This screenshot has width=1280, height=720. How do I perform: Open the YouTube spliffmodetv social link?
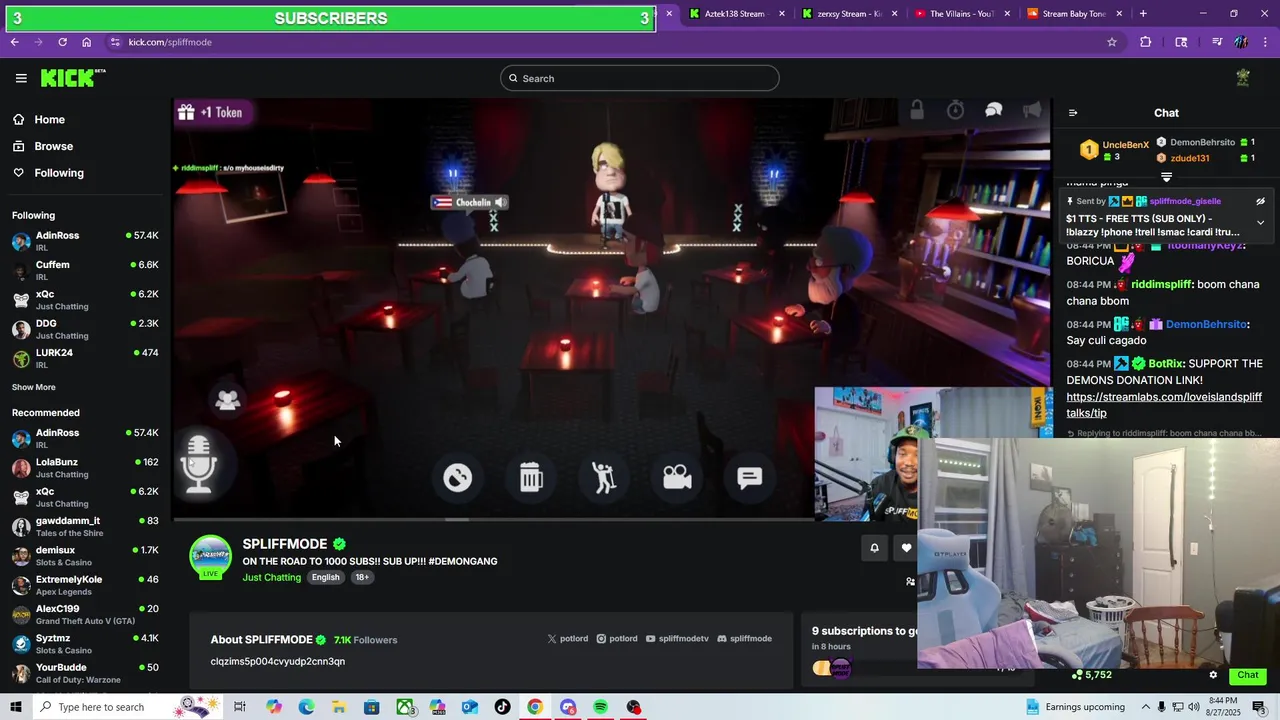(677, 638)
